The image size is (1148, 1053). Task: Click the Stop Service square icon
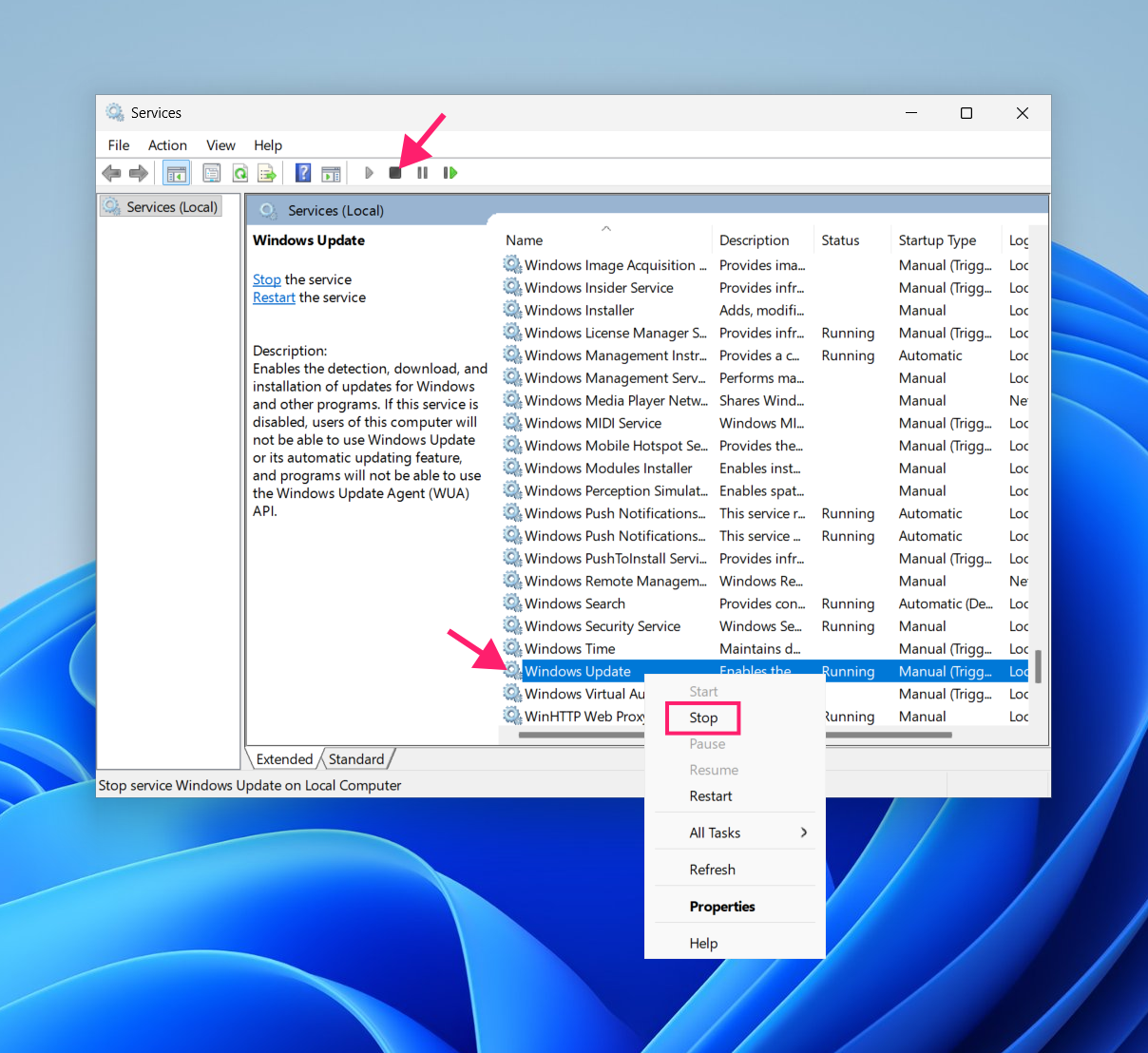pyautogui.click(x=395, y=173)
